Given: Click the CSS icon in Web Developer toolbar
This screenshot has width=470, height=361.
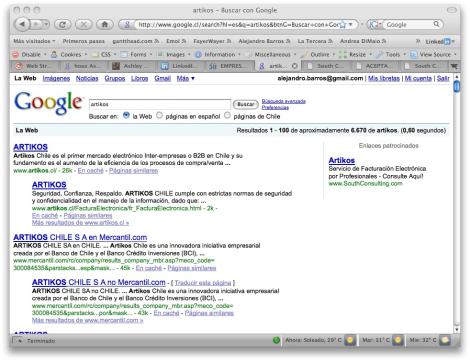Looking at the screenshot, I should point(95,54).
